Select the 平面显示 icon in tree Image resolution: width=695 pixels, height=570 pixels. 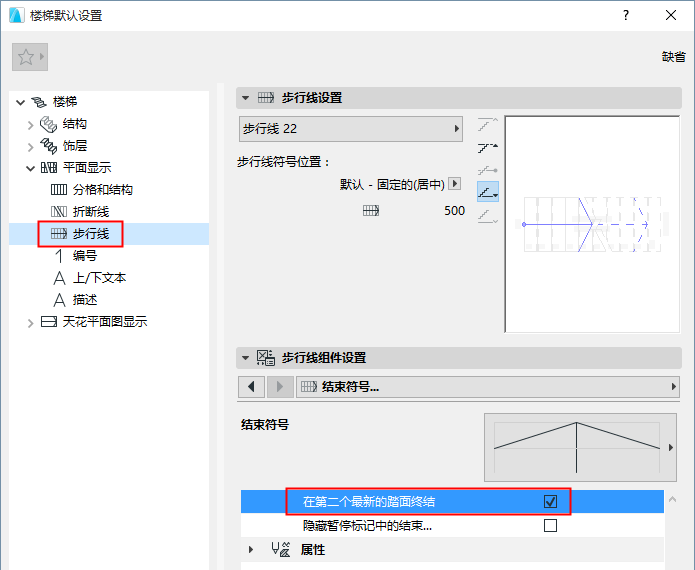[x=49, y=168]
